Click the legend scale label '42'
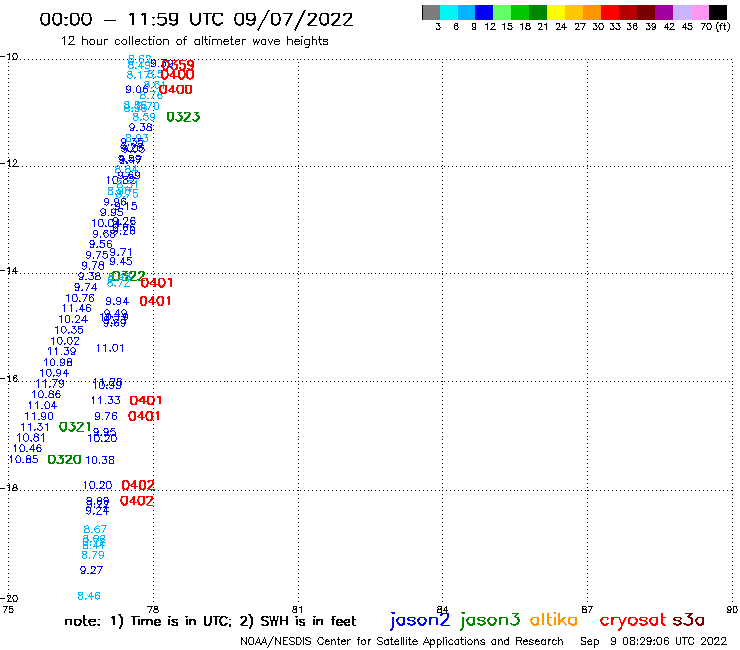 [669, 27]
